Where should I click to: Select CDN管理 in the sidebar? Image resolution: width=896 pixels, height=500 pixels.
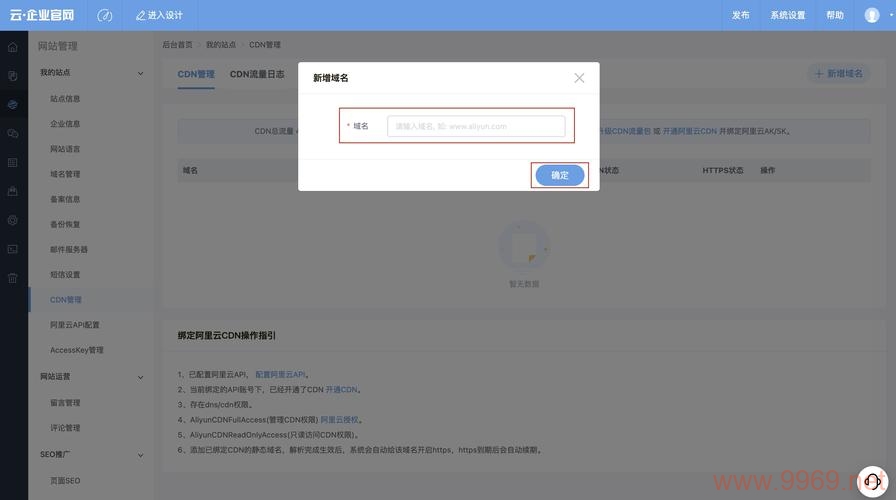[66, 300]
